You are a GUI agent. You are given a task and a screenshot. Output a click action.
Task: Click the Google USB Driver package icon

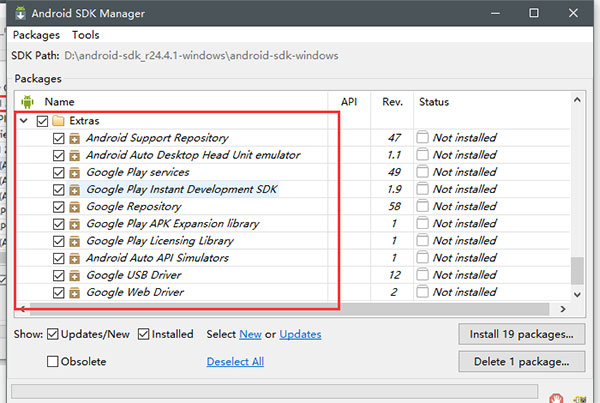75,275
